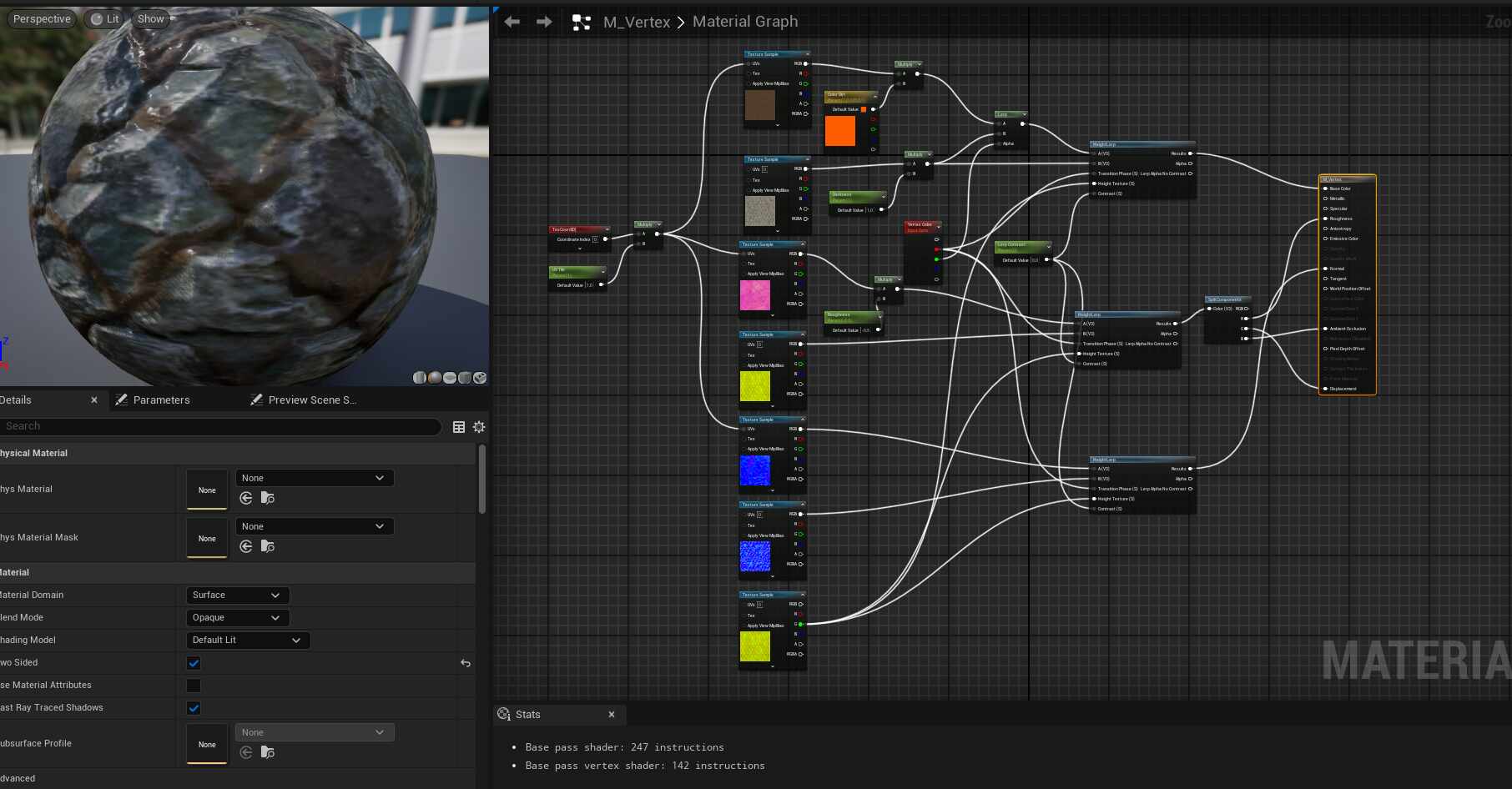This screenshot has height=789, width=1512.
Task: Open the Shading Model dropdown
Action: coord(247,640)
